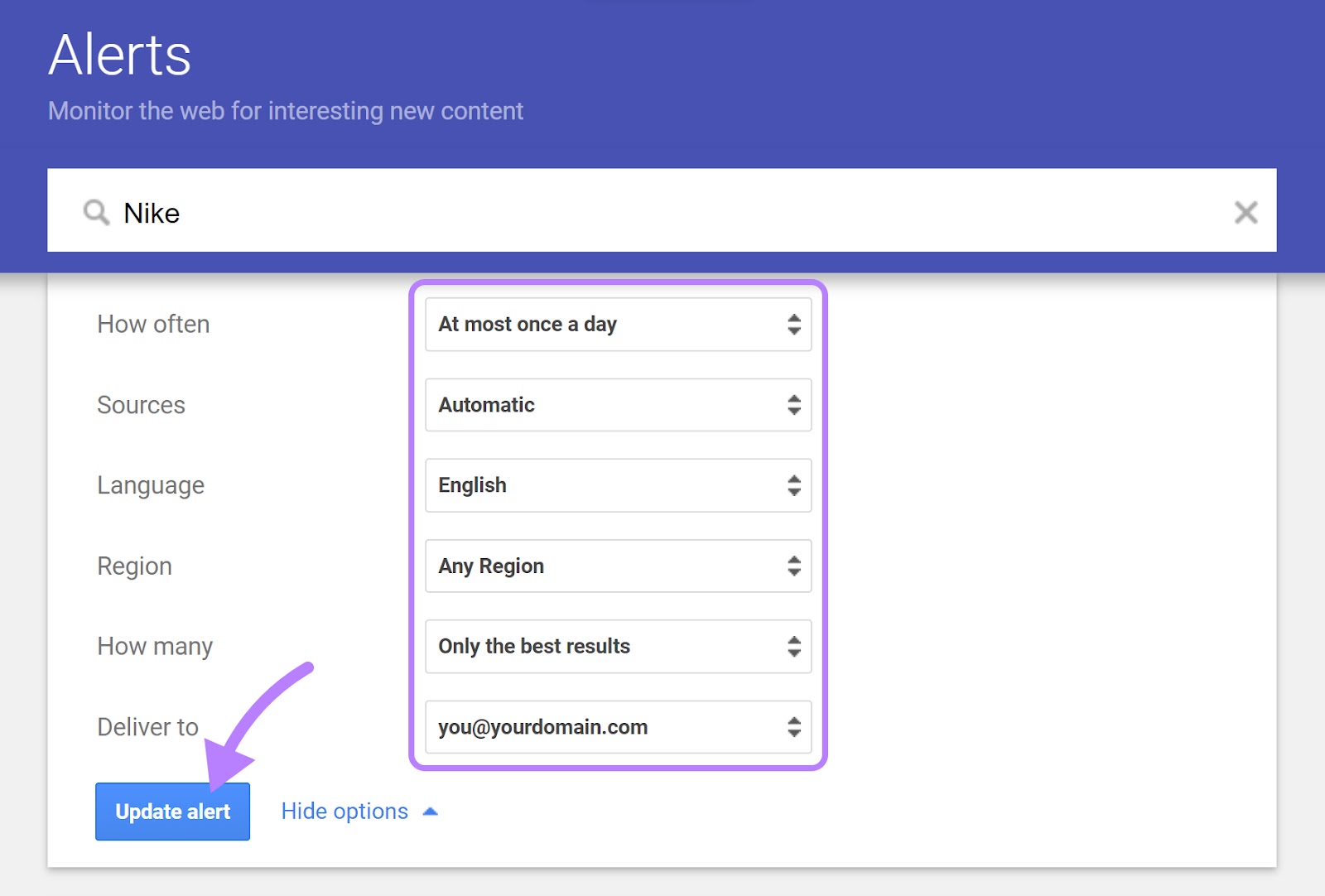Click the Language label

(151, 486)
